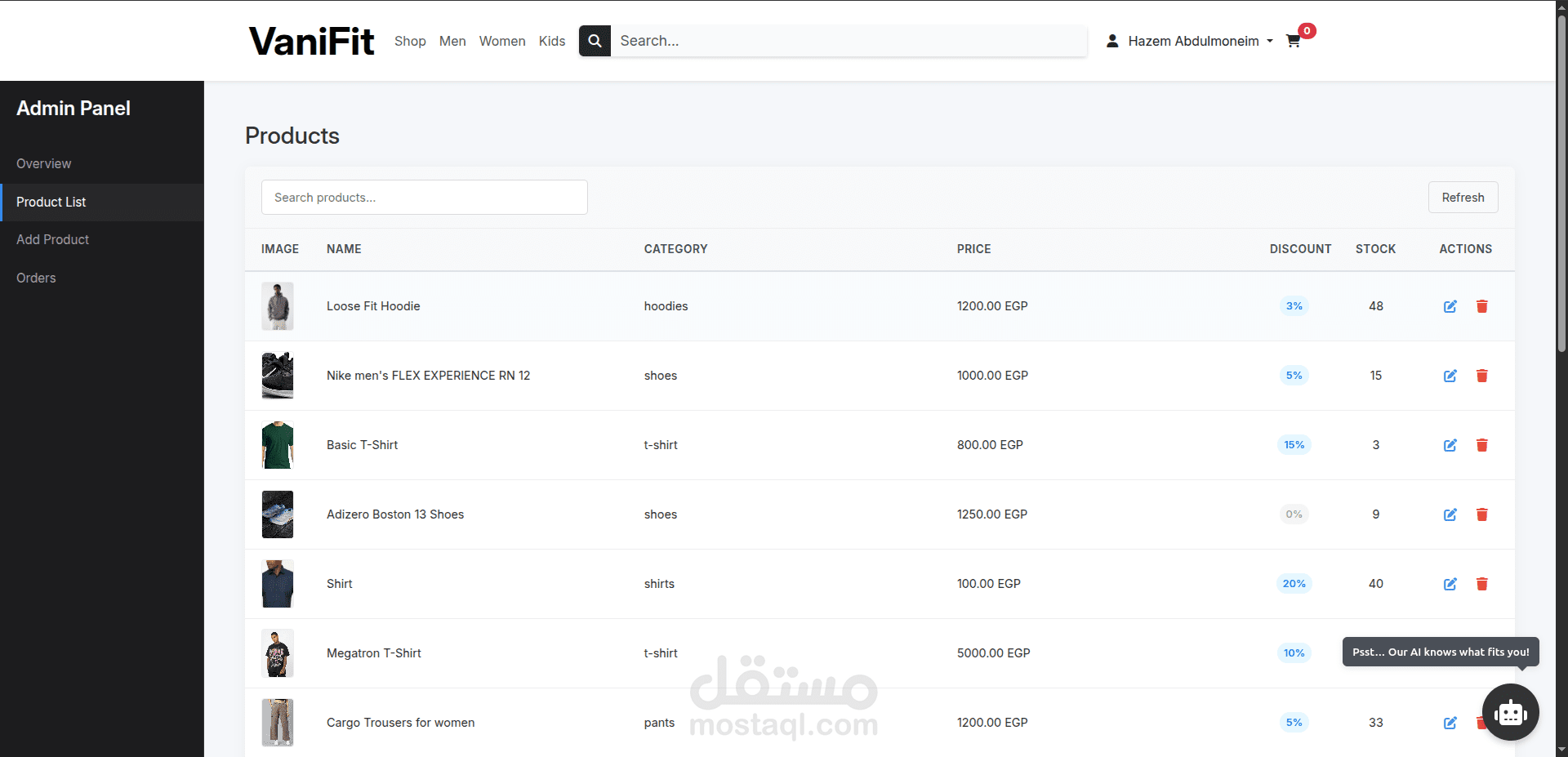Click the NAME column header
1568x757 pixels.
coord(344,249)
